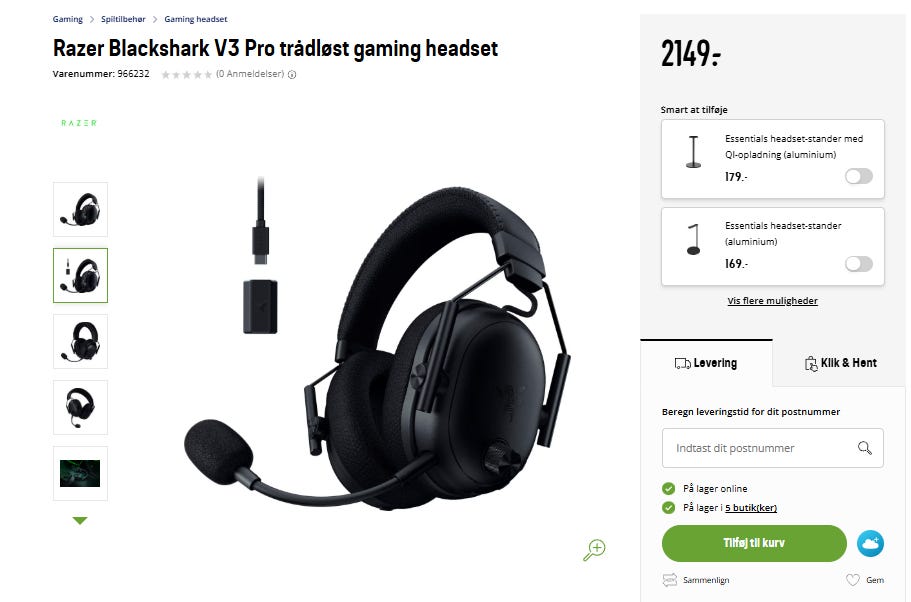Click the Razer brand logo
Viewport: 911px width, 602px height.
pyautogui.click(x=79, y=123)
